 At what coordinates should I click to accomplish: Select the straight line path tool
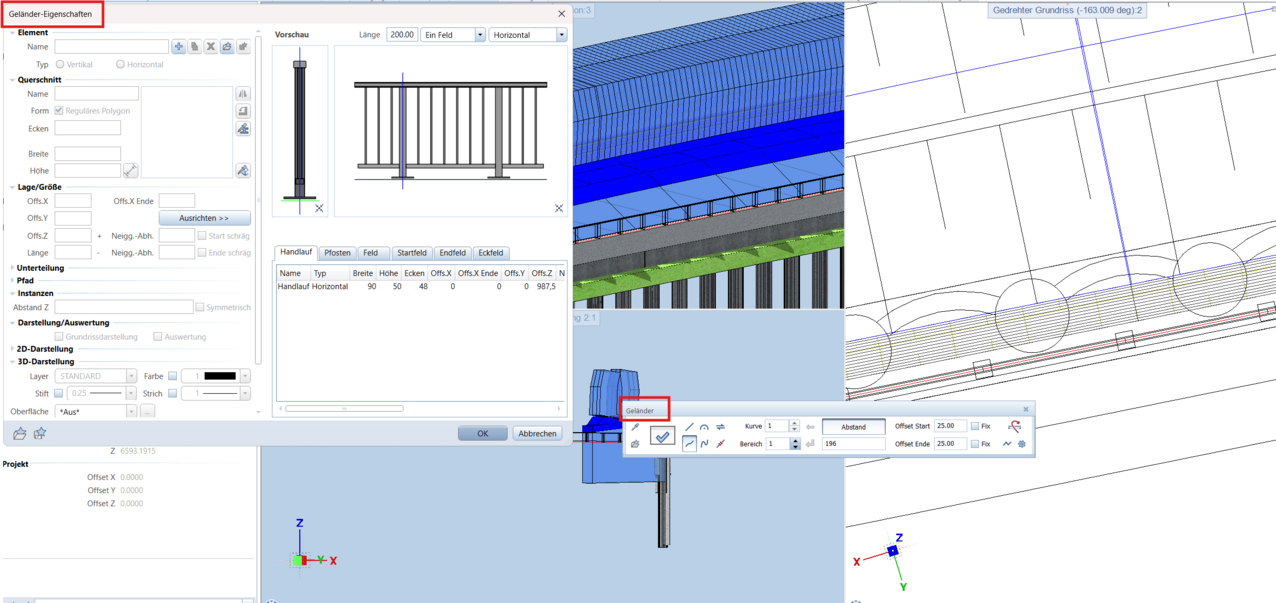(689, 427)
